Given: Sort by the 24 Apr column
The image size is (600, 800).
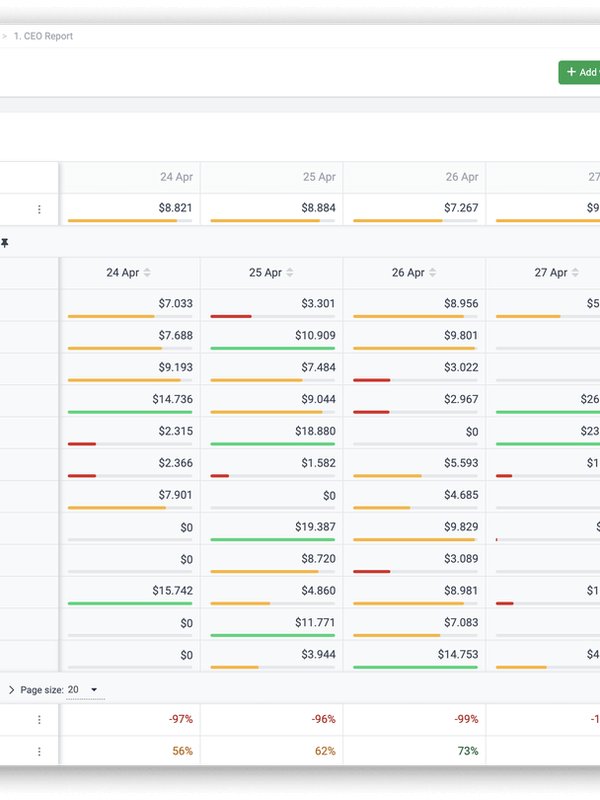Looking at the screenshot, I should click(x=147, y=273).
